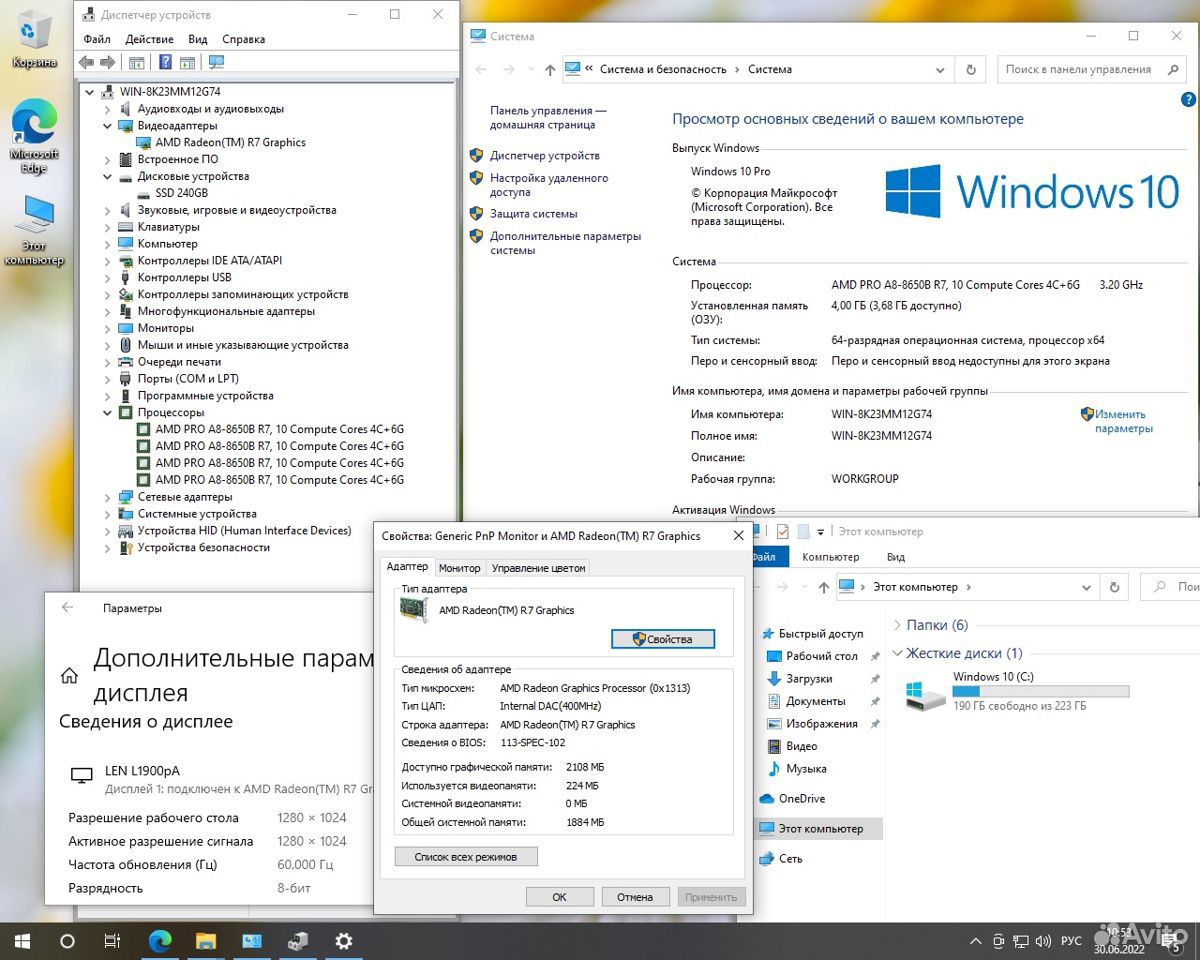Open File Explorer from the taskbar
1200x960 pixels.
tap(206, 941)
